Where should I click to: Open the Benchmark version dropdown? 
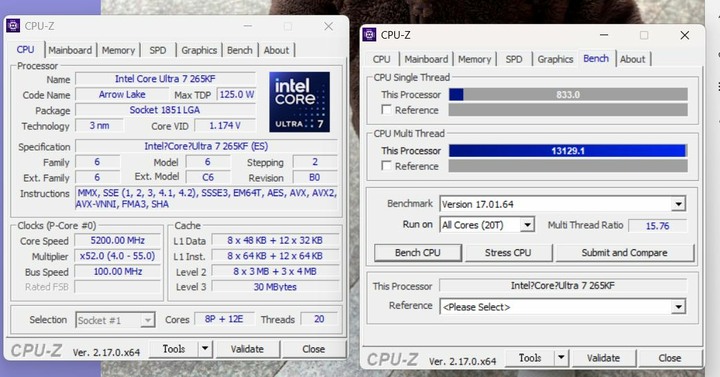tap(678, 204)
